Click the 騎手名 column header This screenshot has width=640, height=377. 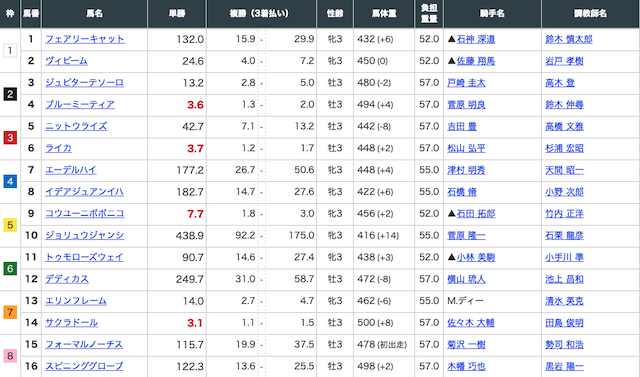(x=492, y=13)
